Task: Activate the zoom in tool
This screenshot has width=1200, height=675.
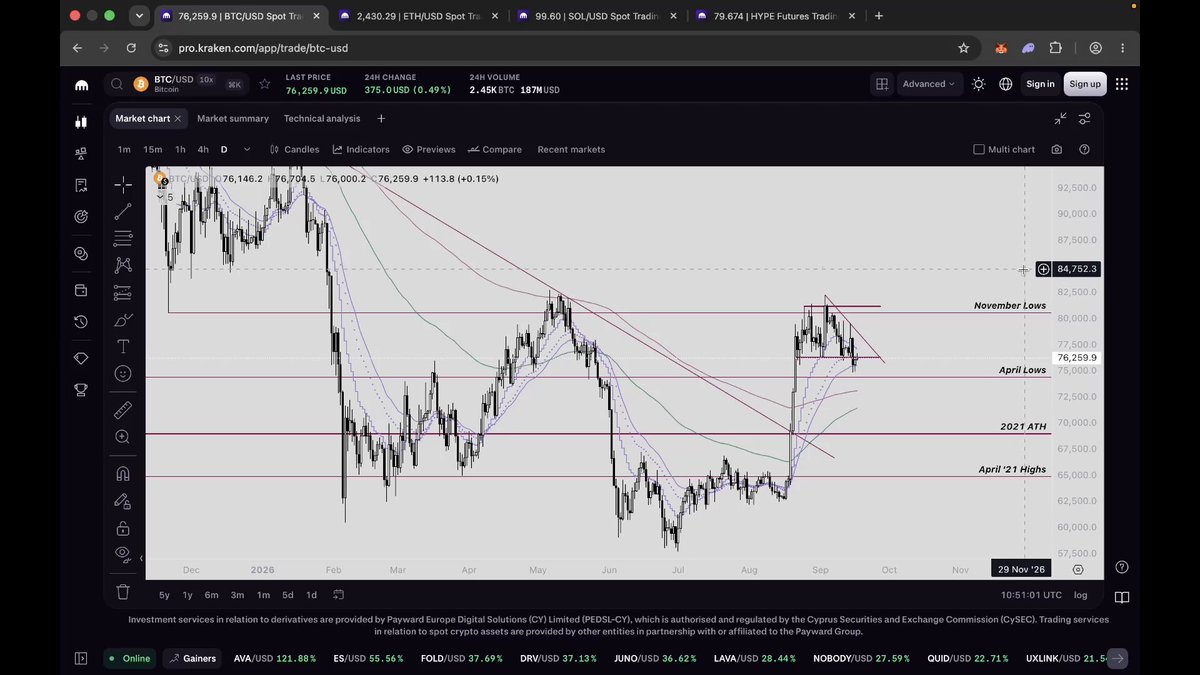Action: tap(122, 437)
